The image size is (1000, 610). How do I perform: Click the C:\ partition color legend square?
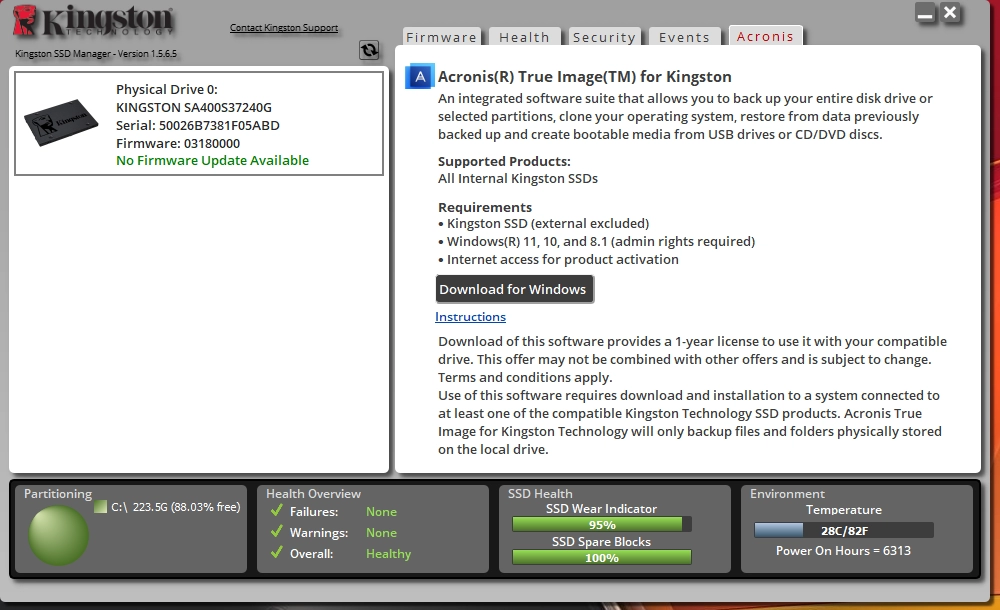[x=100, y=507]
